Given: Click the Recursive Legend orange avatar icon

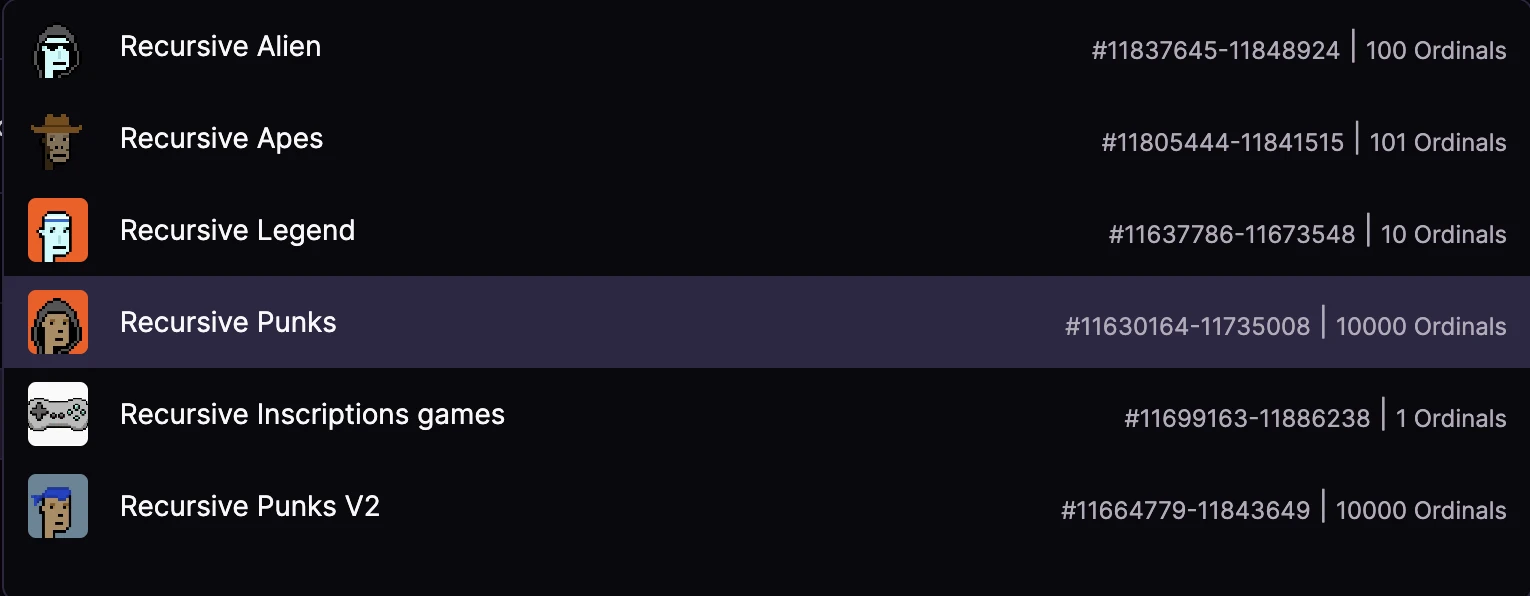Looking at the screenshot, I should coord(57,231).
